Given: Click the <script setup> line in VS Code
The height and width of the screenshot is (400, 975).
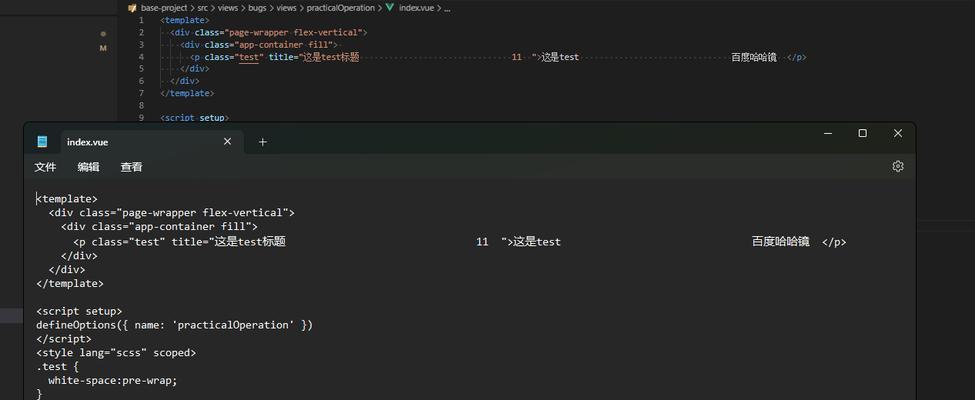Looking at the screenshot, I should tap(195, 118).
